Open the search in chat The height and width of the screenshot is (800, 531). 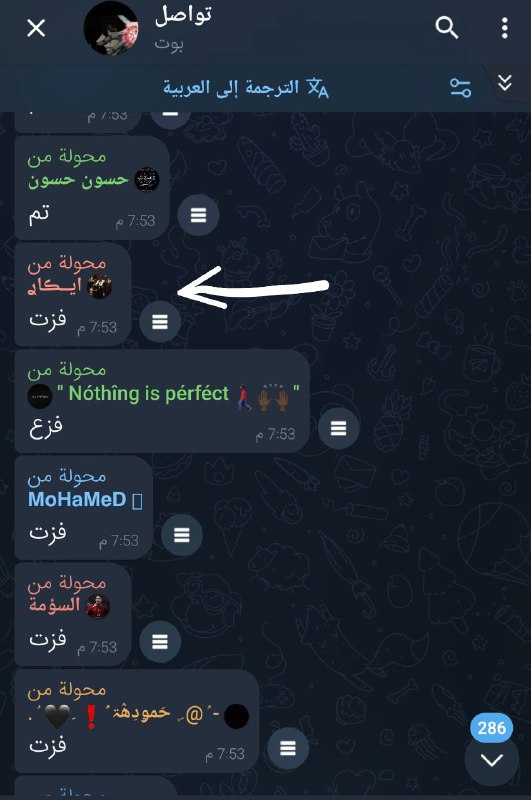pyautogui.click(x=447, y=28)
